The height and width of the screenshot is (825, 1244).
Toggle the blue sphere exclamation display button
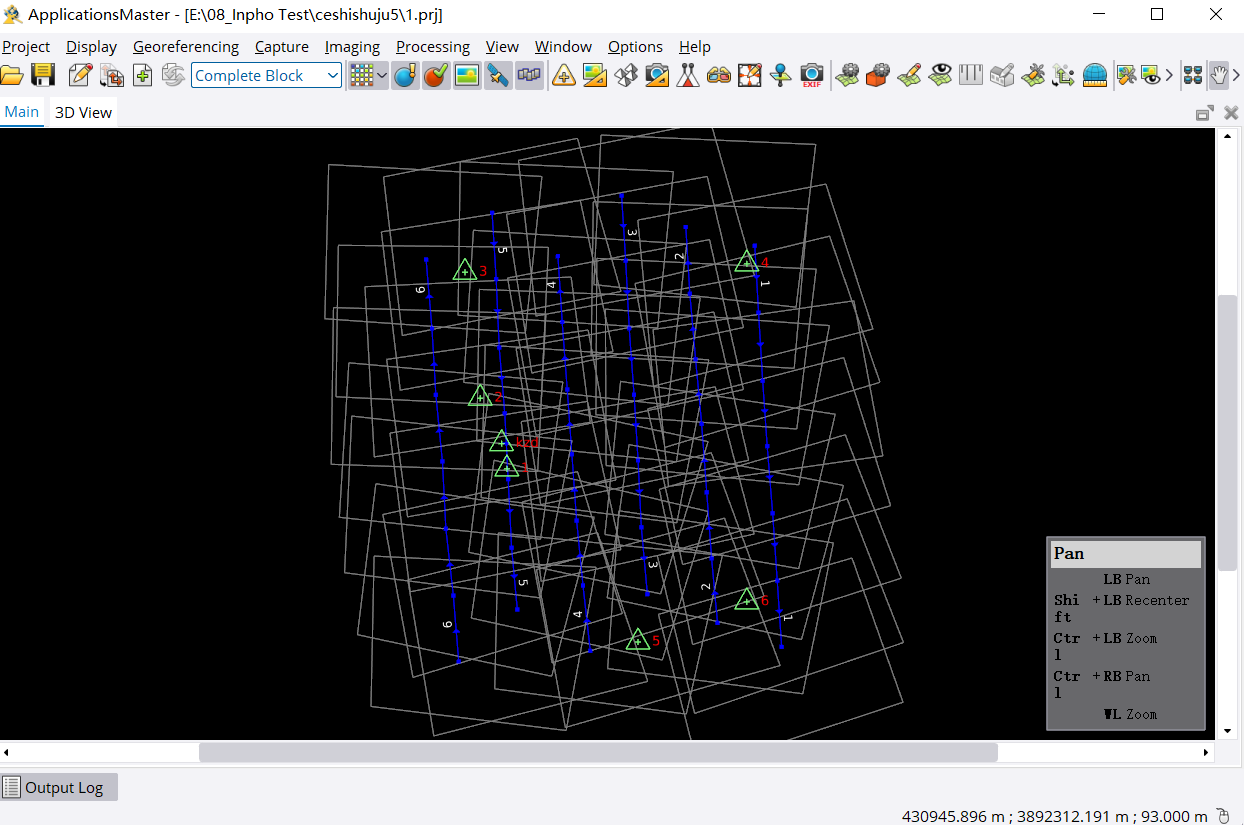pos(405,75)
